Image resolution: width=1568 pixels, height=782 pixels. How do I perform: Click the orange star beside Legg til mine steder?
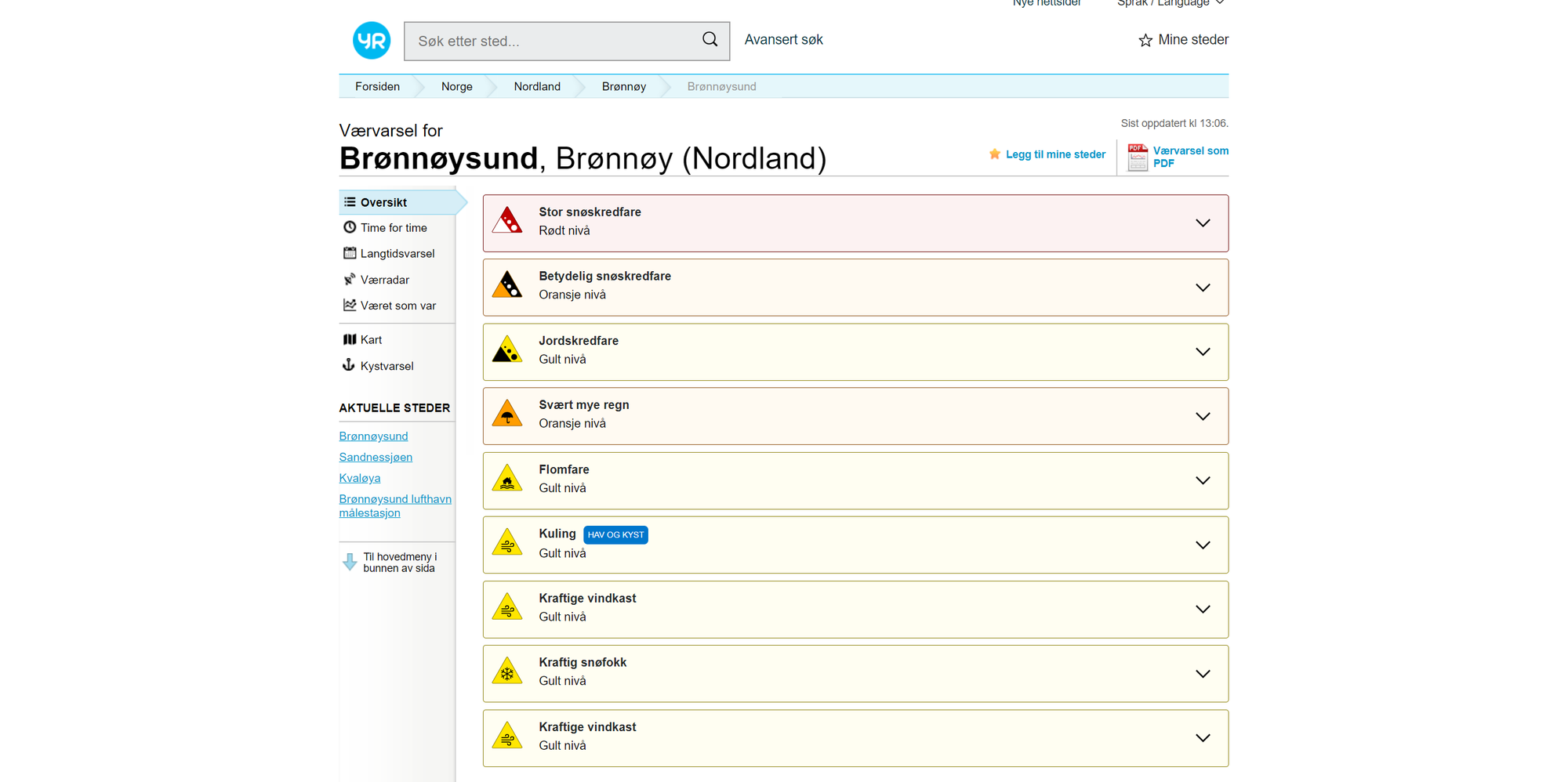coord(995,154)
